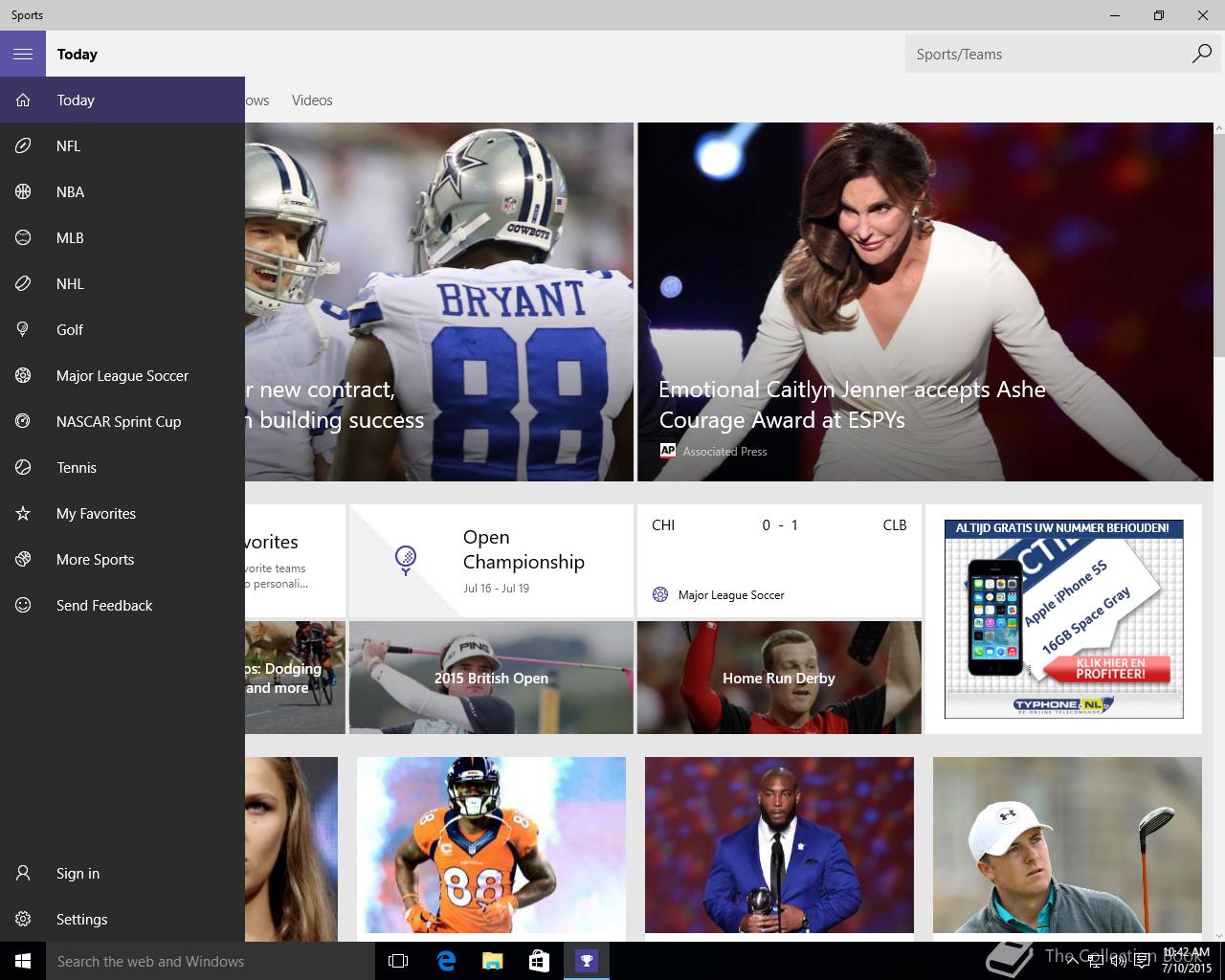Viewport: 1225px width, 980px height.
Task: Open the More Sports label
Action: tap(95, 559)
